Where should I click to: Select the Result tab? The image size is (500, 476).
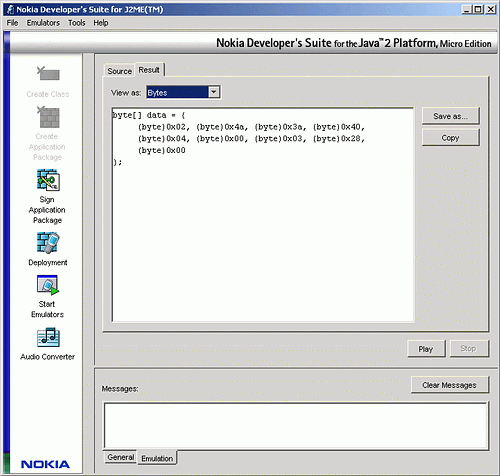(x=149, y=70)
